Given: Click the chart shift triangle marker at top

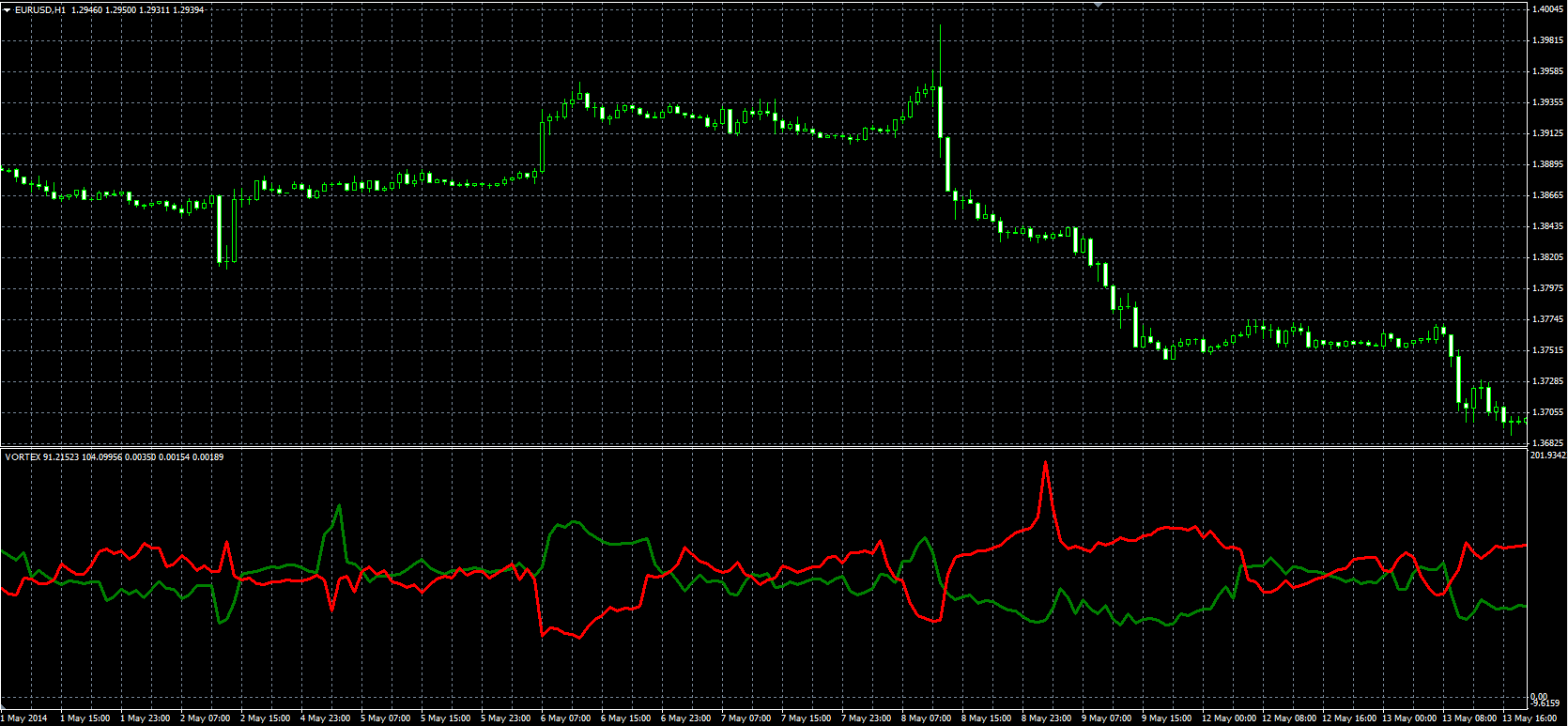Looking at the screenshot, I should tap(1099, 5).
